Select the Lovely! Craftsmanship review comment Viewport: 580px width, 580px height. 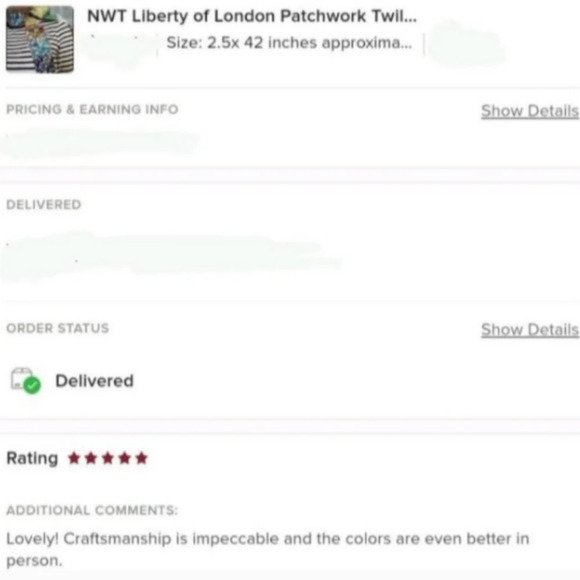point(268,550)
